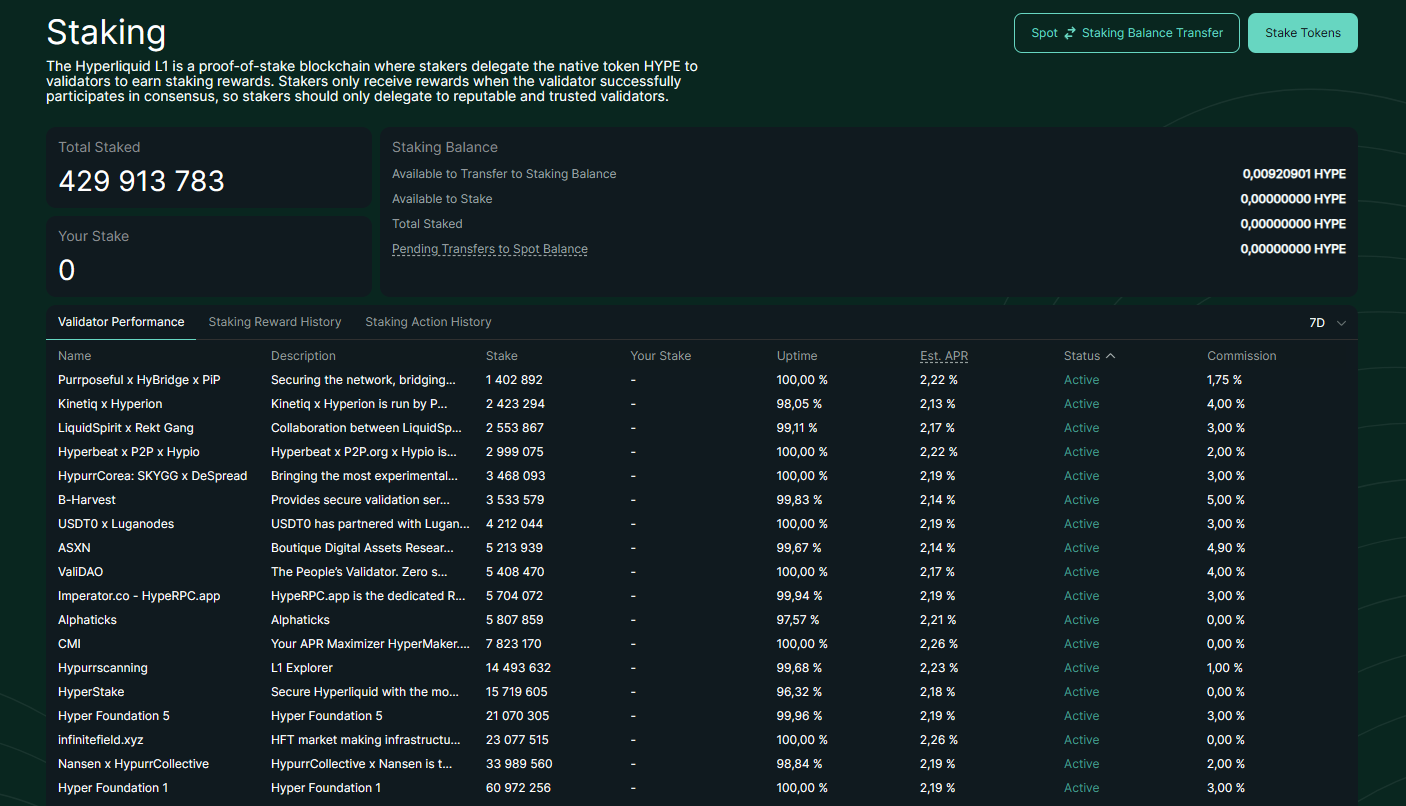The width and height of the screenshot is (1406, 806).
Task: Click stake amount 1 402 892
Action: tap(514, 380)
